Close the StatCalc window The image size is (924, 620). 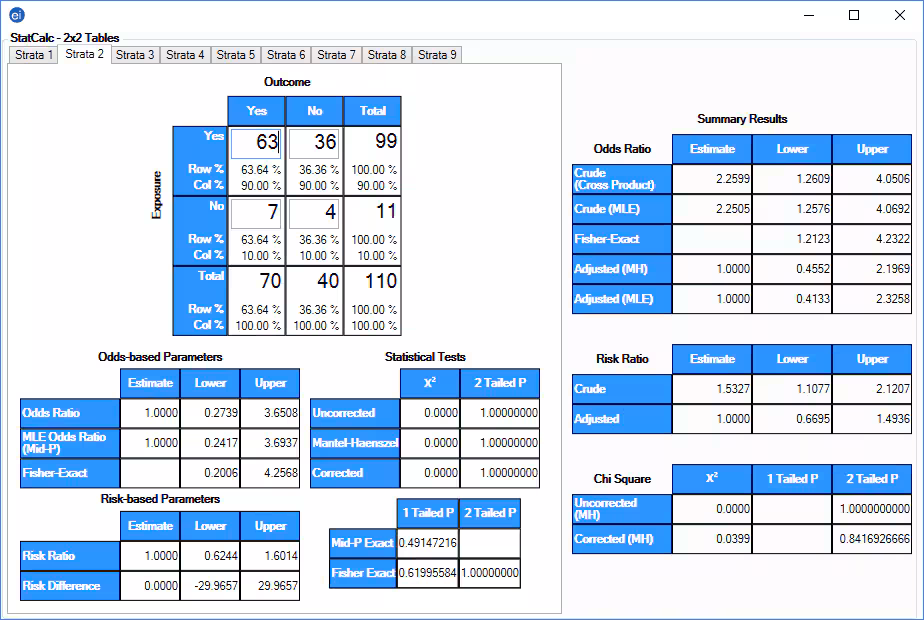tap(899, 15)
